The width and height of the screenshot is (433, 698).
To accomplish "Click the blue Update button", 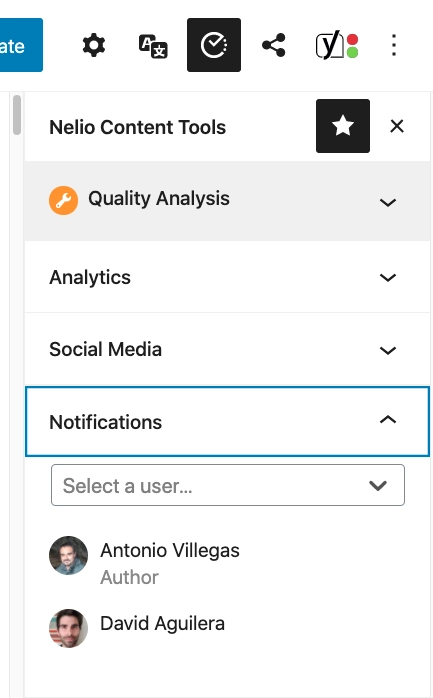I will point(21,45).
